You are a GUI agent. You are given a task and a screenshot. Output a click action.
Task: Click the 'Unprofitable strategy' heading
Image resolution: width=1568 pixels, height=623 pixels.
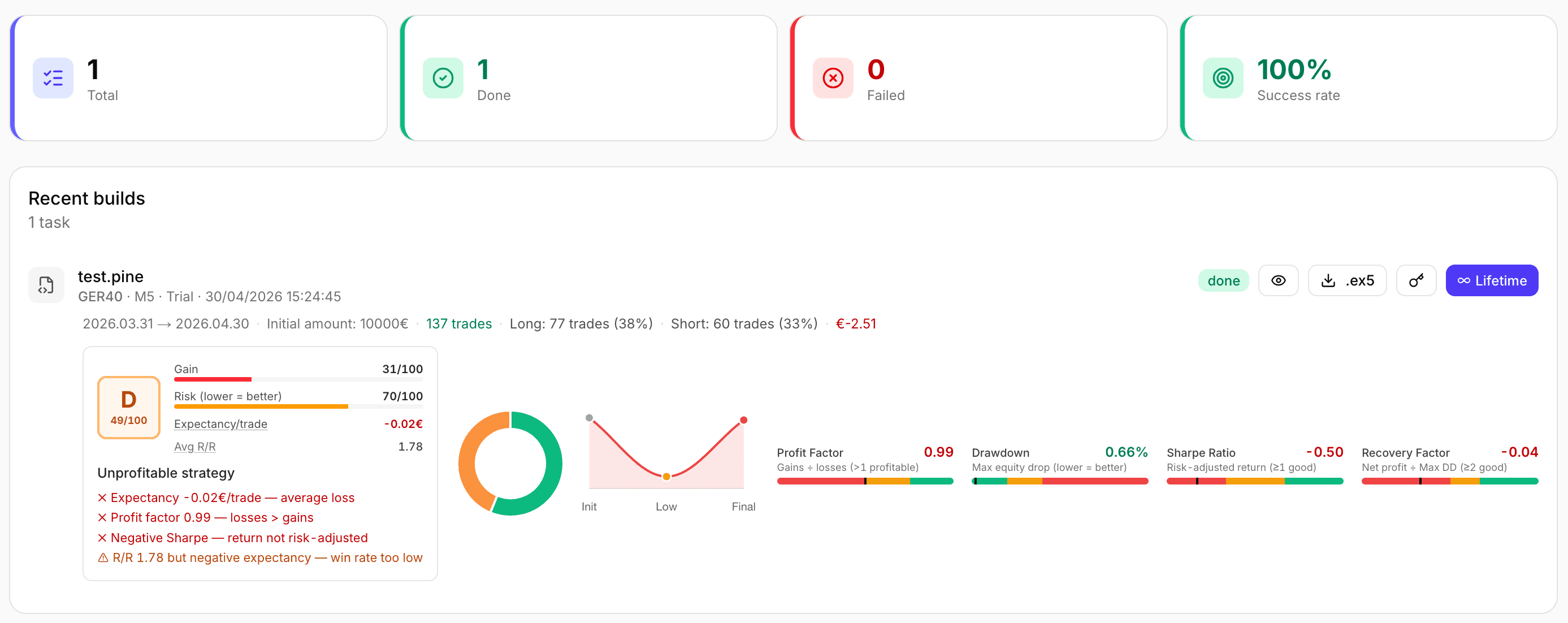166,473
